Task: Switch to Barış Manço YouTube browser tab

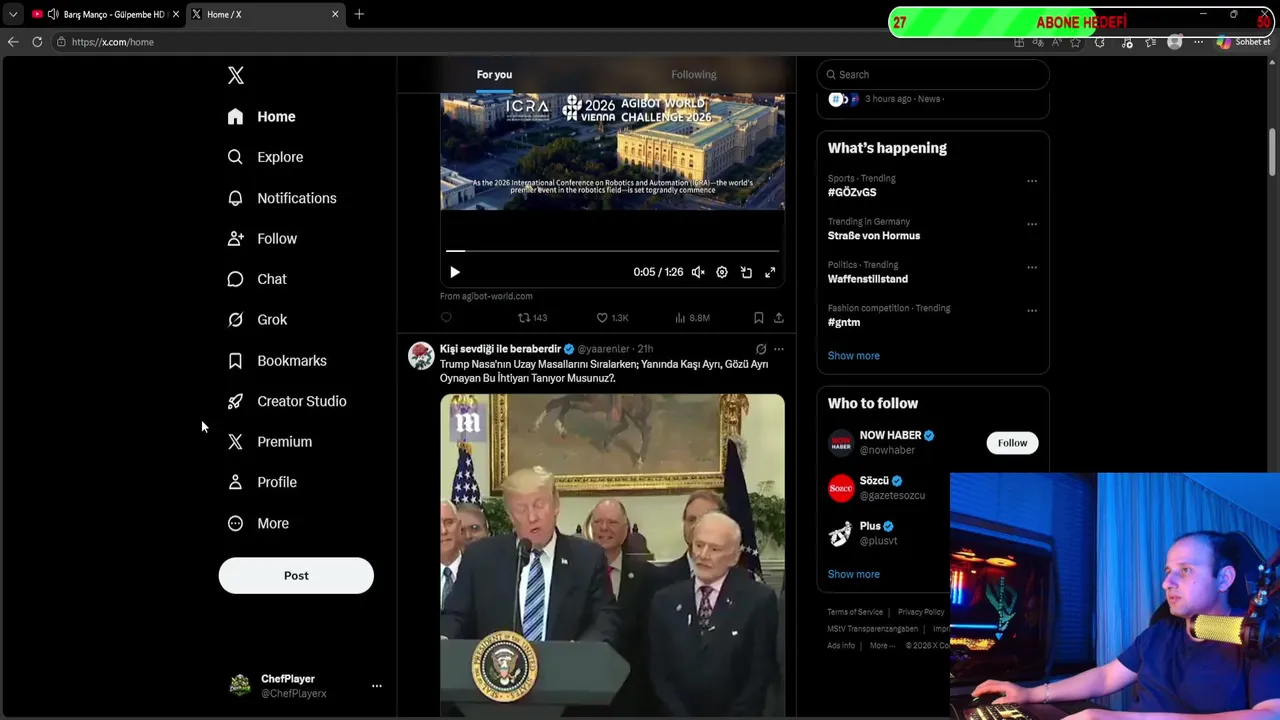Action: pyautogui.click(x=106, y=14)
